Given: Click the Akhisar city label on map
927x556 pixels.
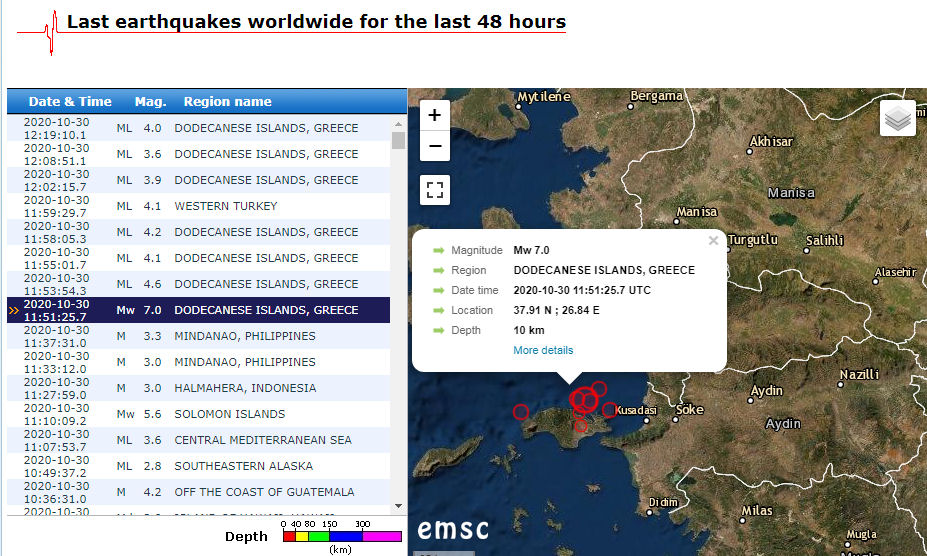Looking at the screenshot, I should coord(771,141).
